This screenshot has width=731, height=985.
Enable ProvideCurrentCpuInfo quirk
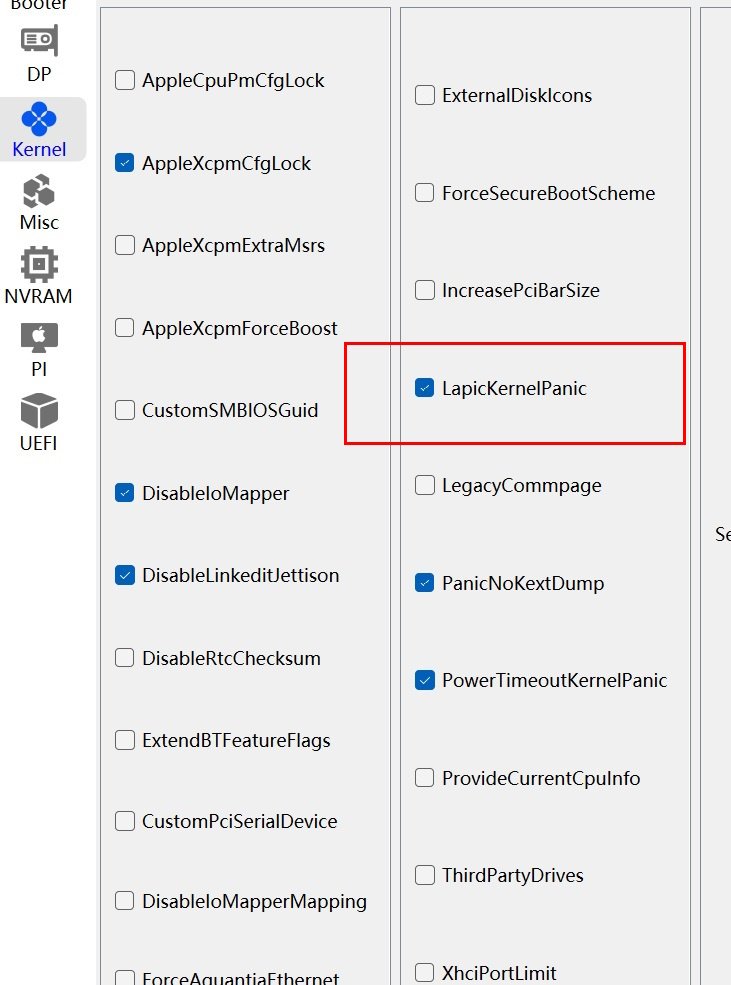pos(425,778)
